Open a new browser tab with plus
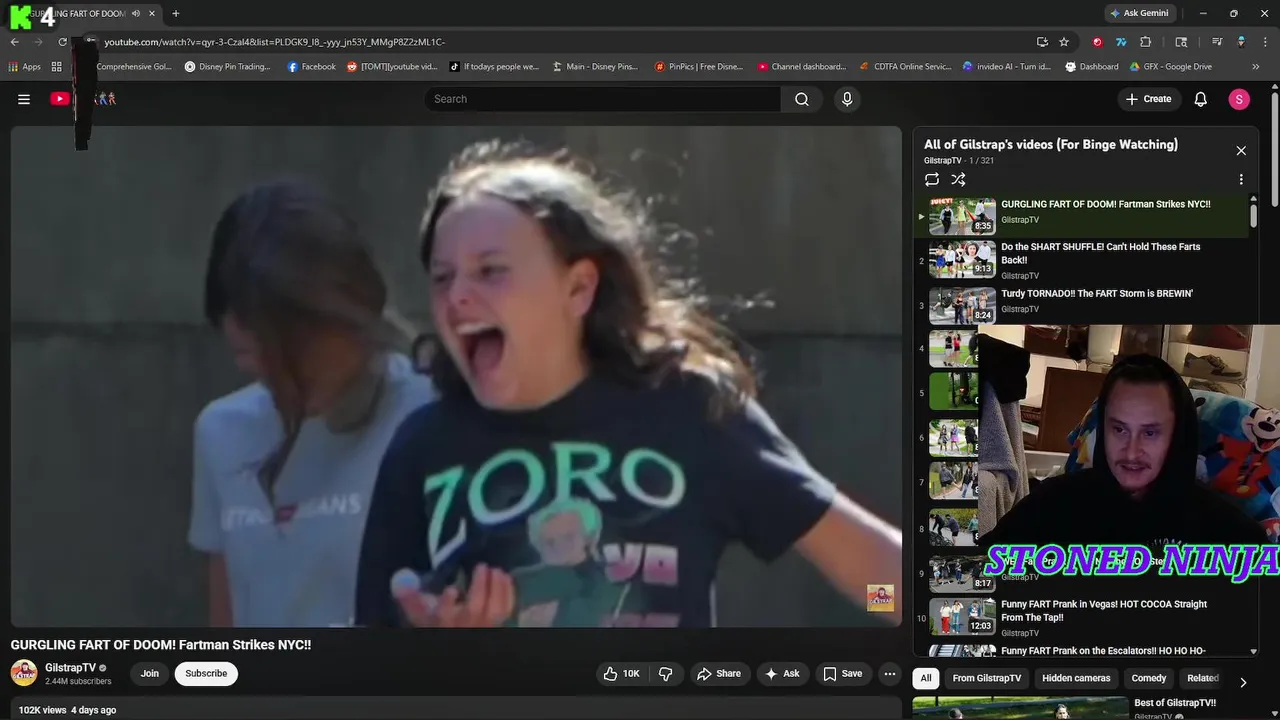The height and width of the screenshot is (720, 1280). pyautogui.click(x=176, y=13)
